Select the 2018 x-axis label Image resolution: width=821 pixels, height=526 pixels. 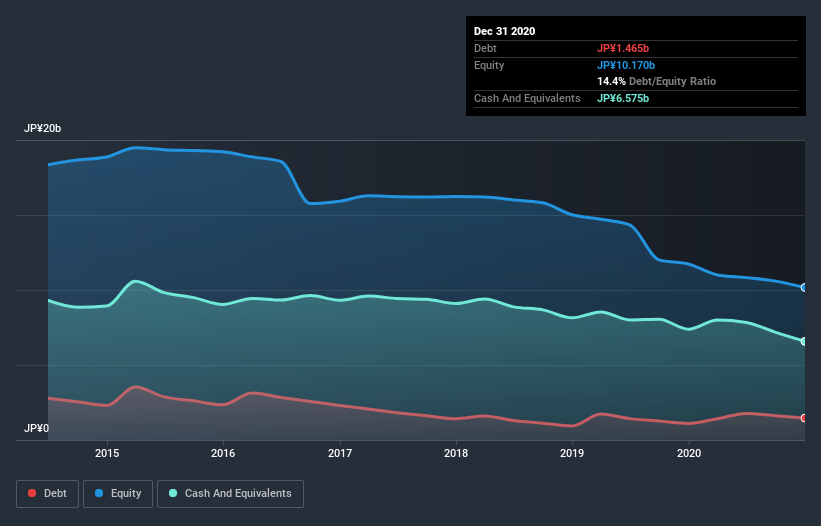click(456, 453)
